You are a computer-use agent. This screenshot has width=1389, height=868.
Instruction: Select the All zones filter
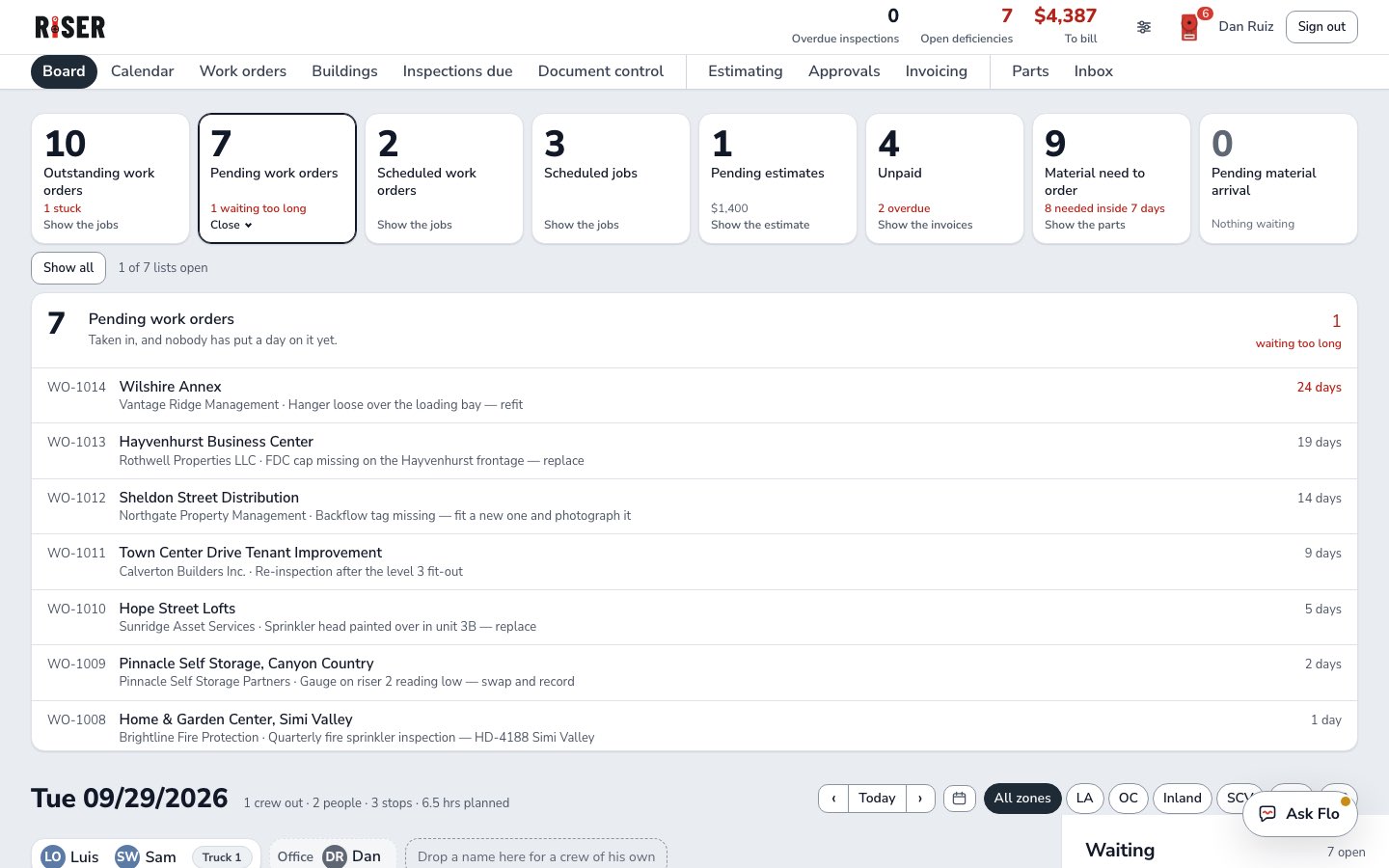[1022, 799]
